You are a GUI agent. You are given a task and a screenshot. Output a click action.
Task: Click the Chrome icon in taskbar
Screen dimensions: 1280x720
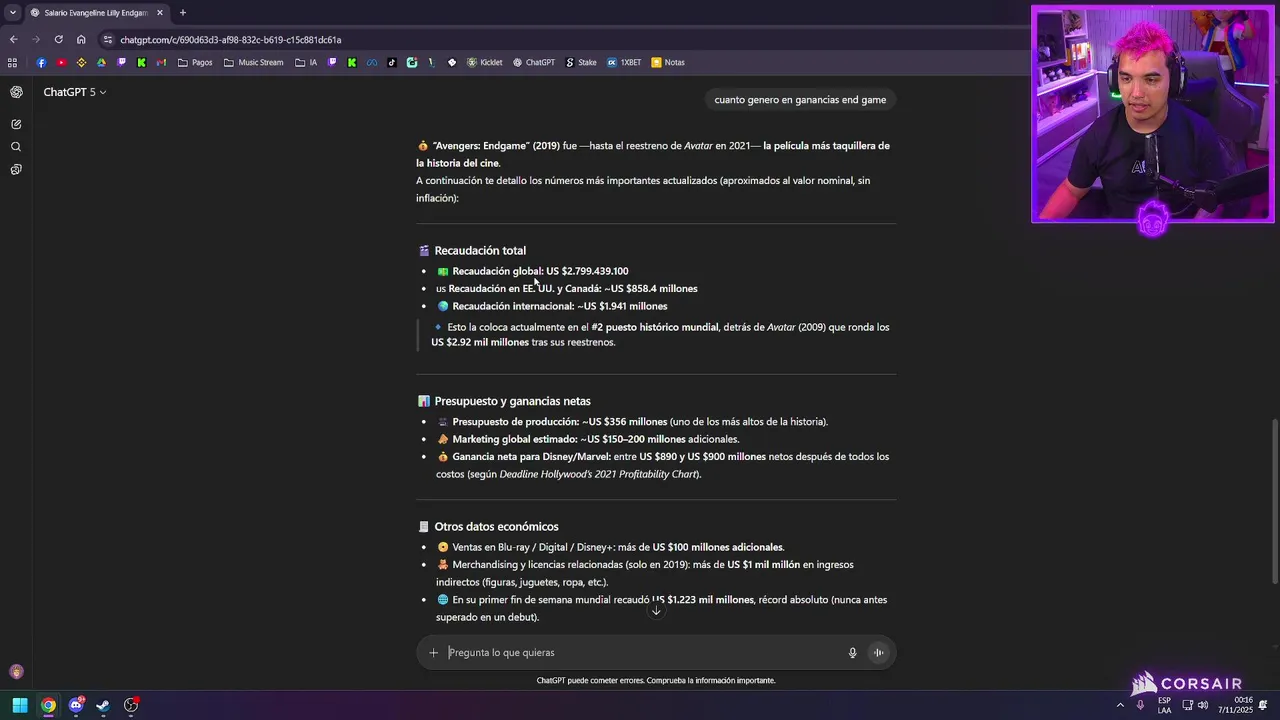coord(48,705)
